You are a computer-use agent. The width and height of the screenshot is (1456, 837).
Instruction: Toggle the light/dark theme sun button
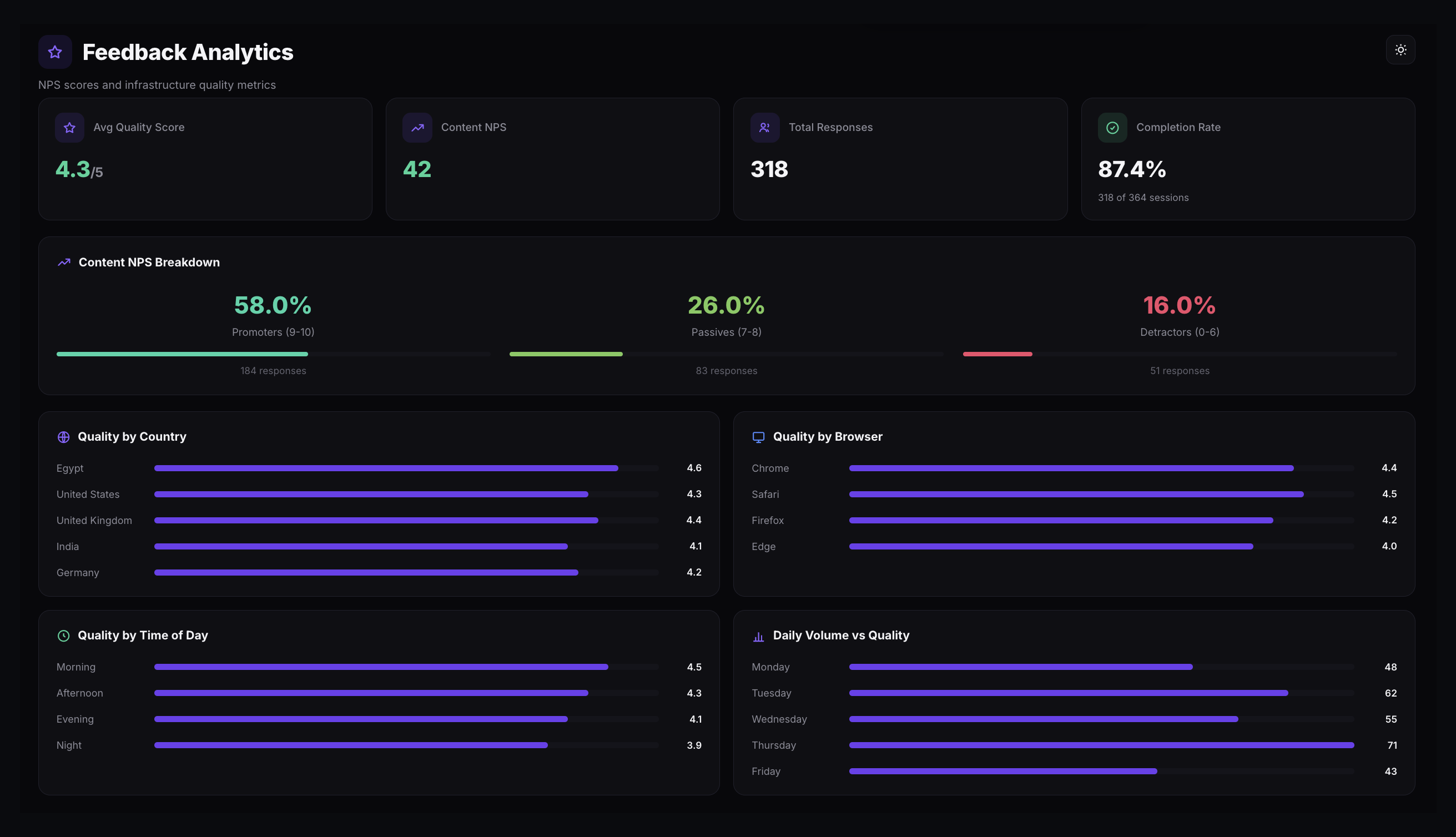pyautogui.click(x=1400, y=50)
